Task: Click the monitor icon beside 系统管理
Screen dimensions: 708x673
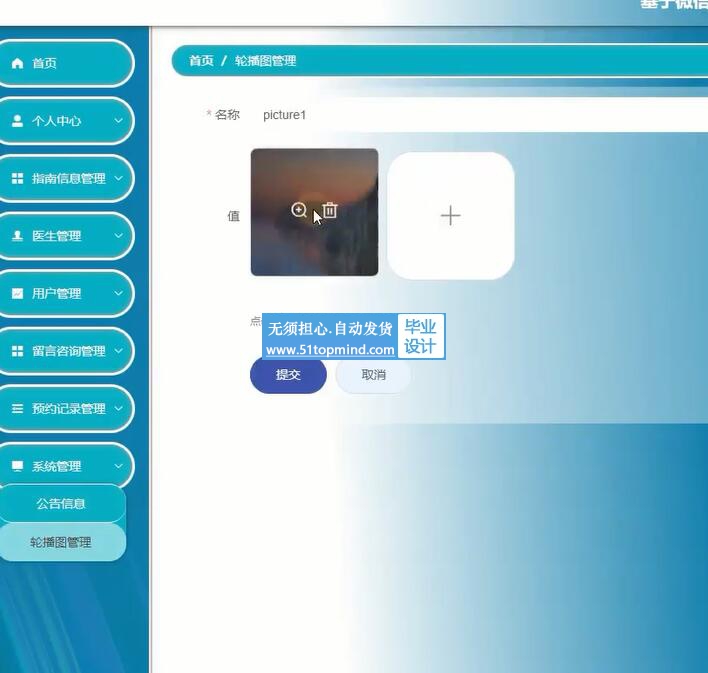Action: point(17,466)
